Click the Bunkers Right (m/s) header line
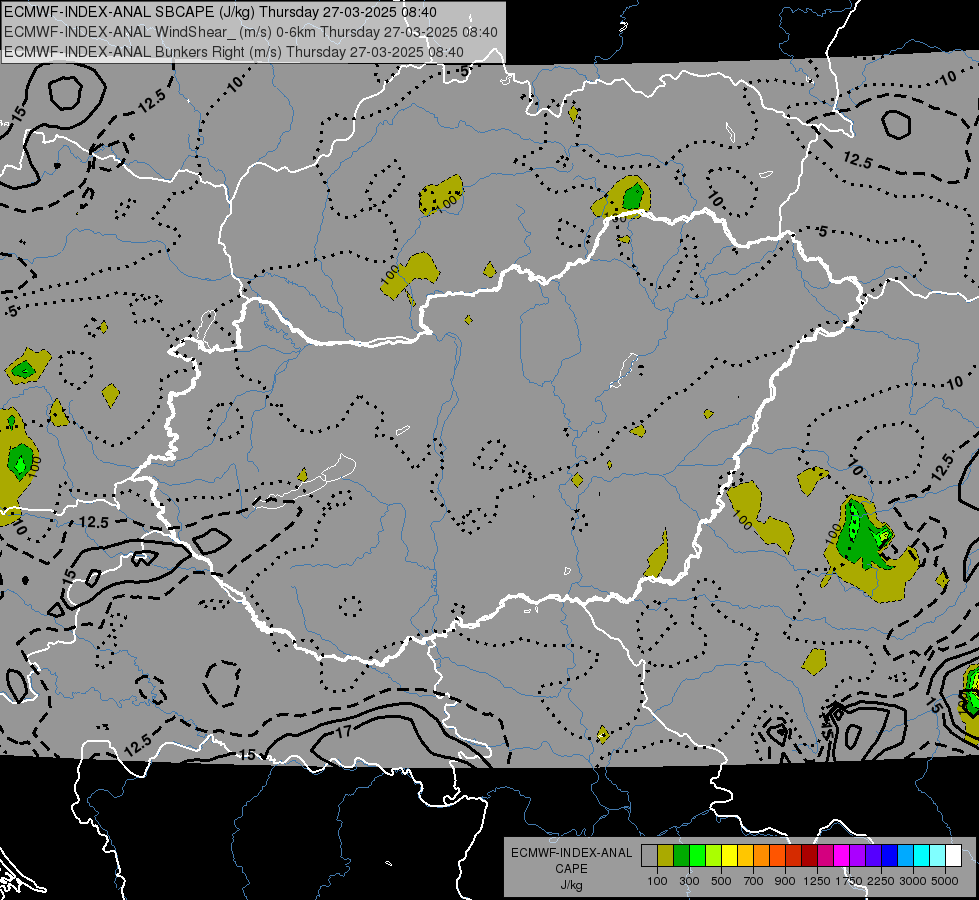Screen dimensions: 979x900 coord(234,52)
